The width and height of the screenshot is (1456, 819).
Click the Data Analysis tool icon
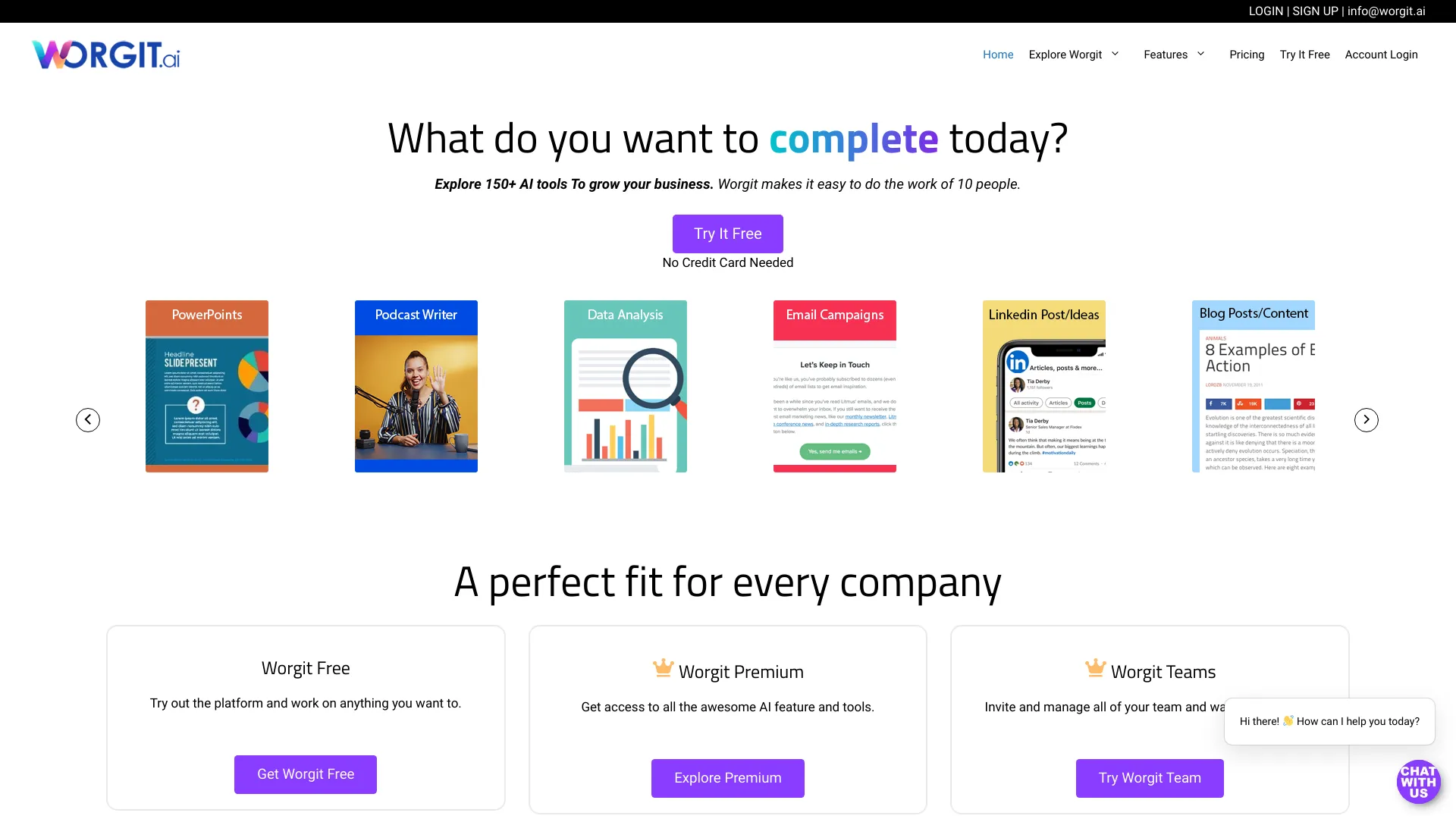click(625, 385)
